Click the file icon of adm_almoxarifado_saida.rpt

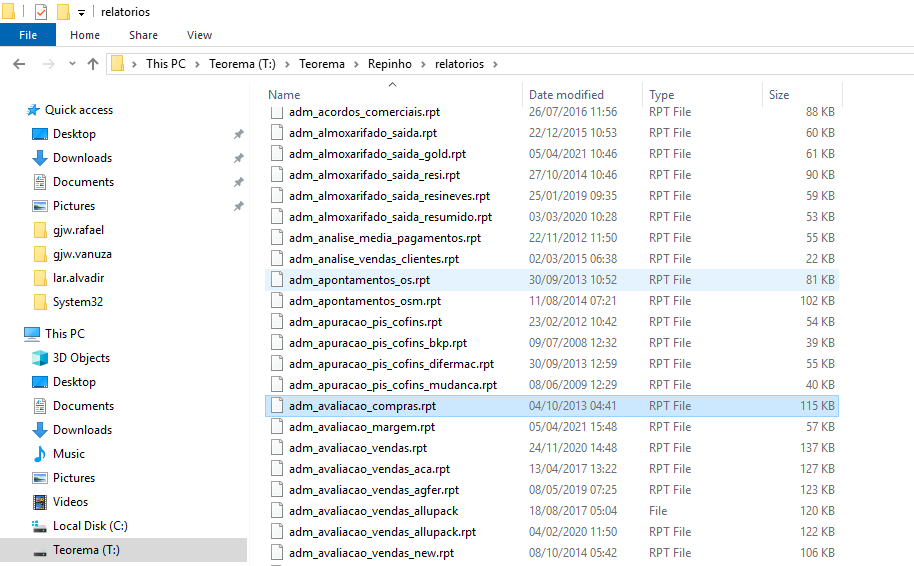(277, 133)
